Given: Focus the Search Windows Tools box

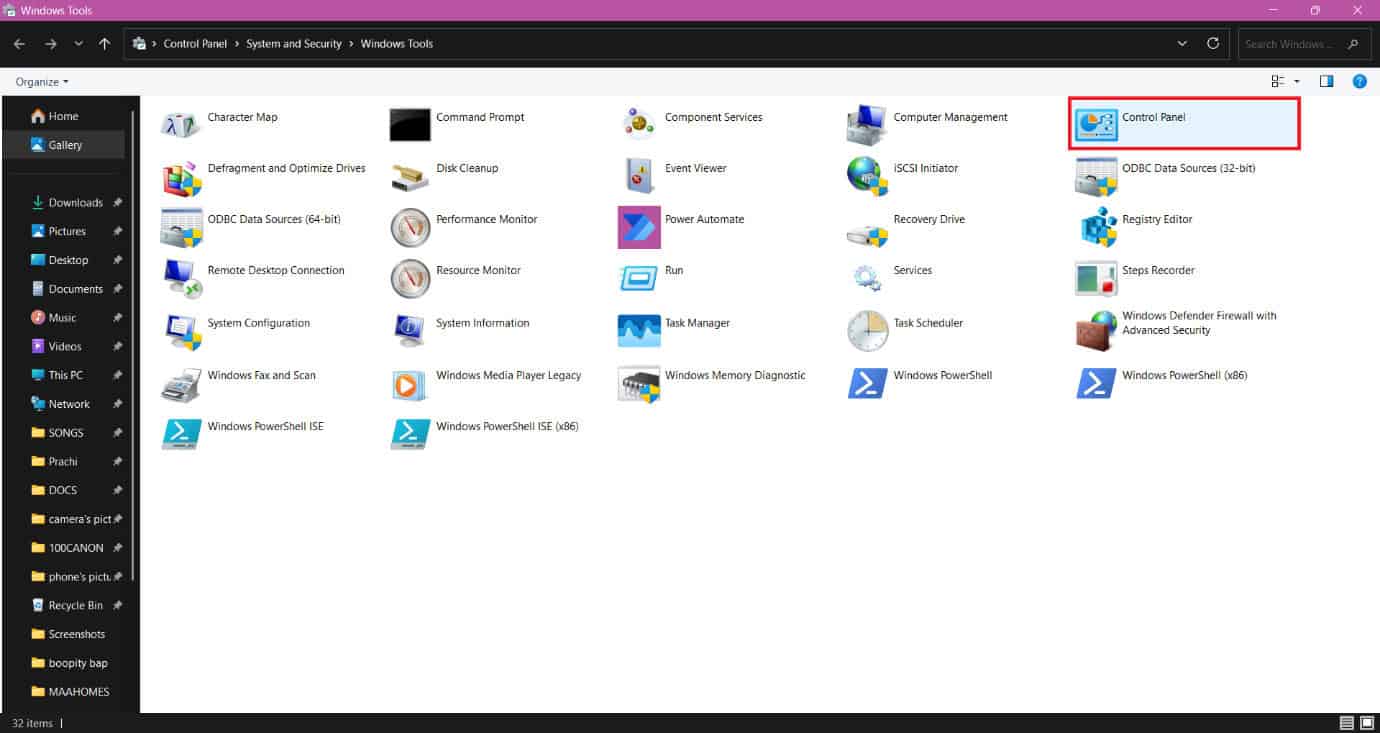Looking at the screenshot, I should (x=1304, y=44).
